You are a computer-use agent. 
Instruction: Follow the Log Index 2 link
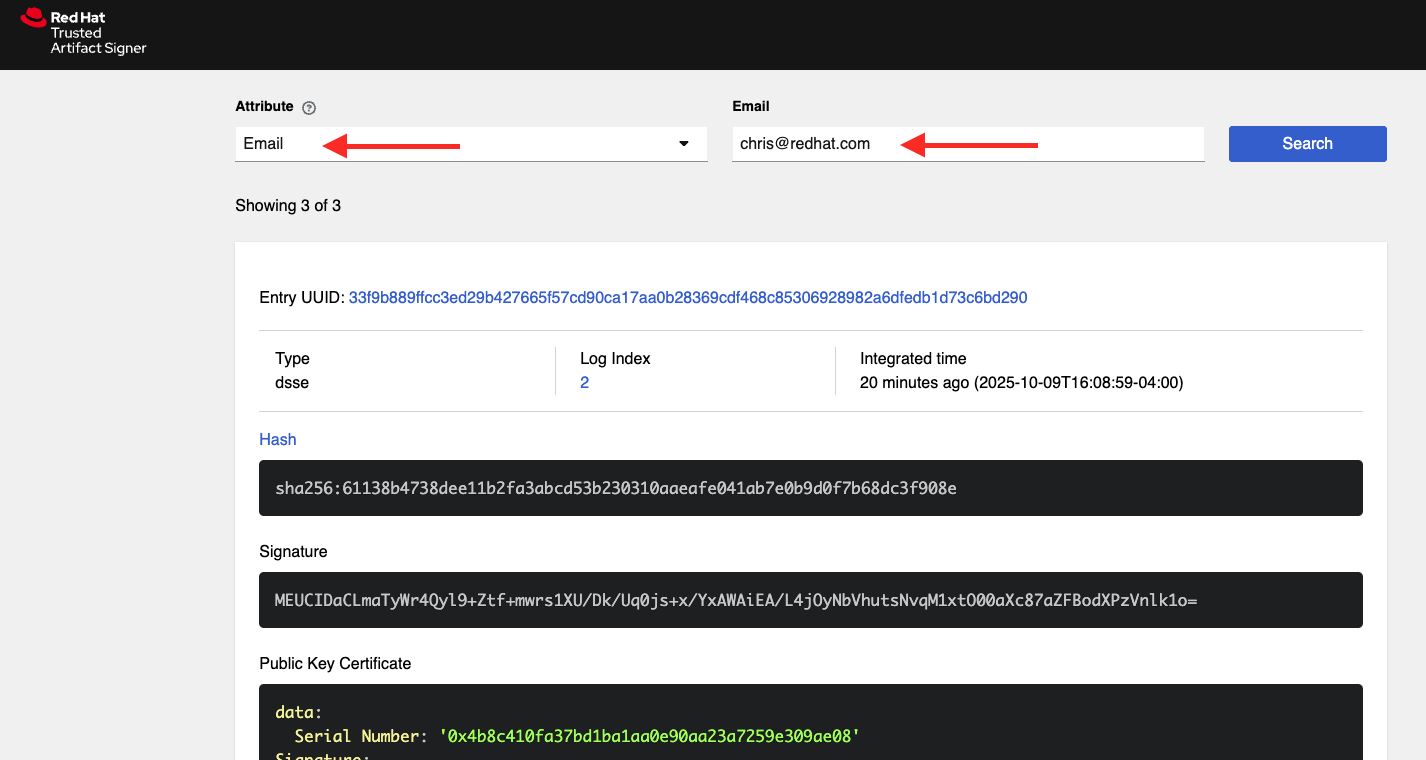[584, 383]
